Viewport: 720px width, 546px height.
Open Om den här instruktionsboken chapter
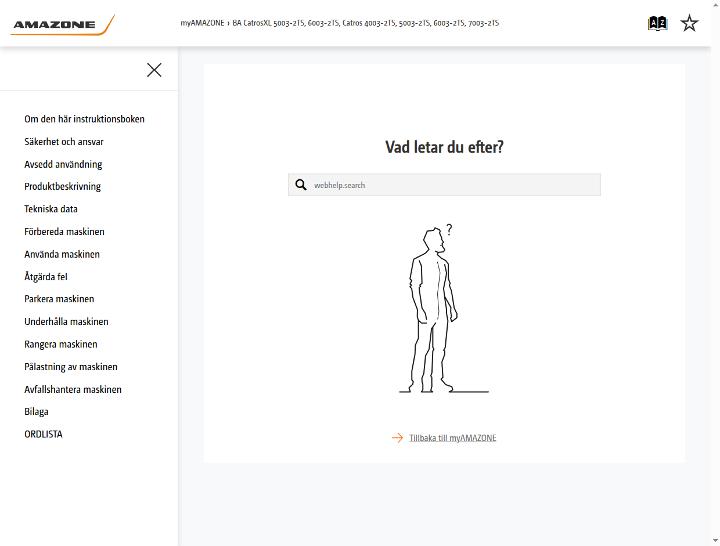84,119
